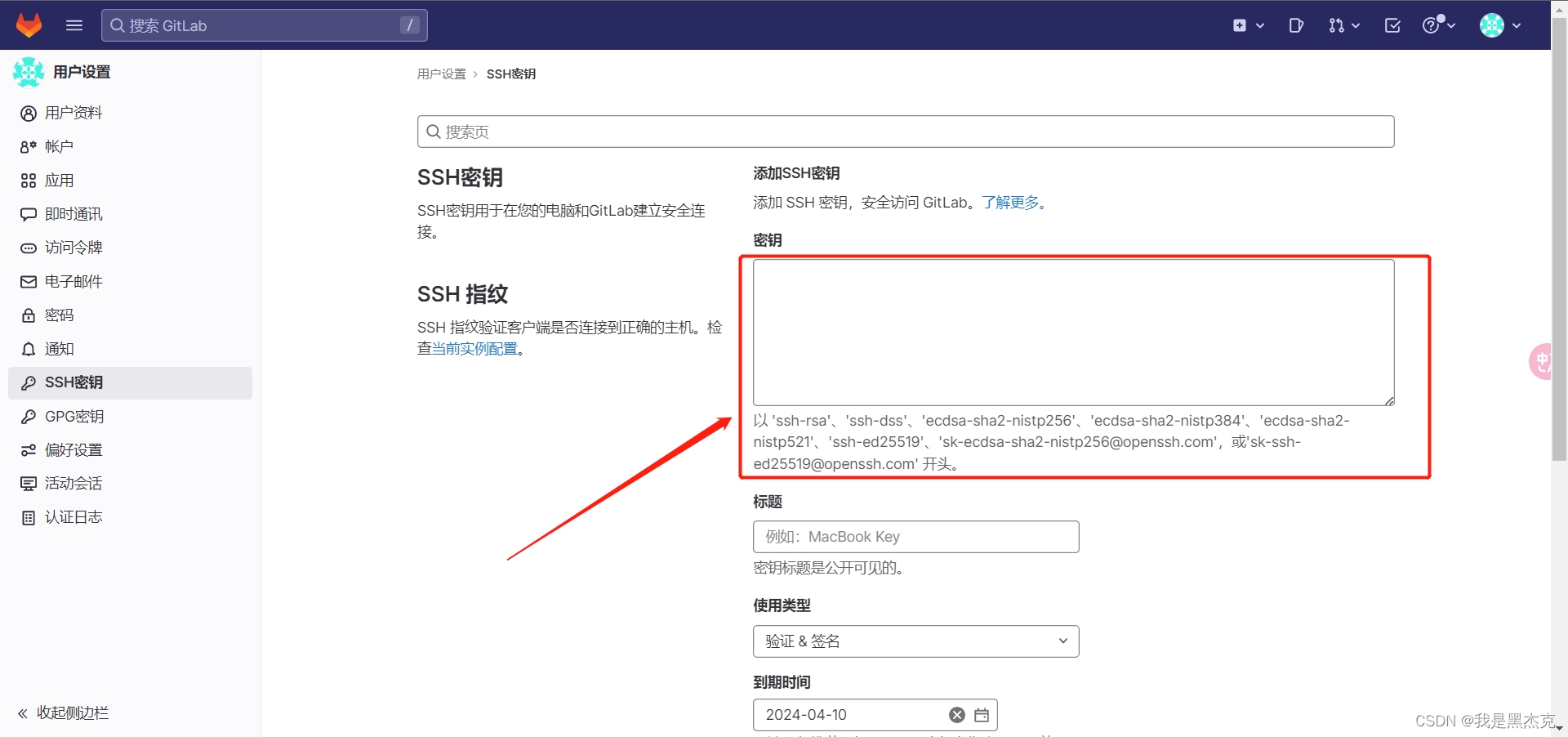Screen dimensions: 1568x737
Task: Click the 电子邮件 envelope icon
Action: (29, 282)
